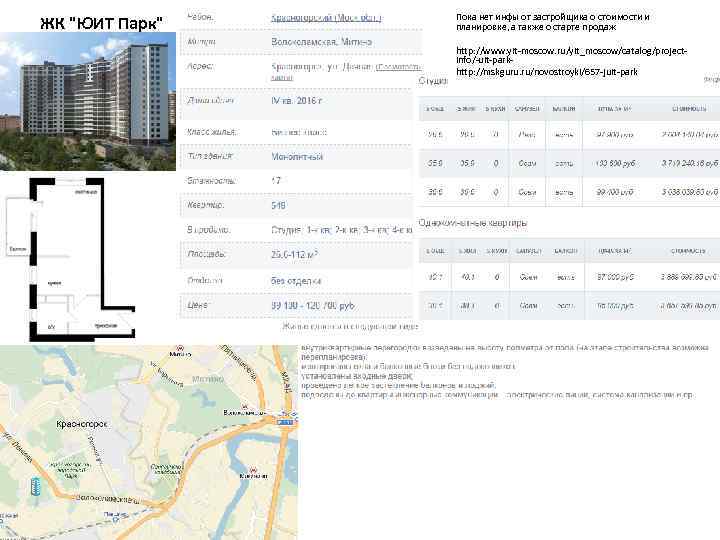Click the Митино metro station icon on the map

pos(180,348)
